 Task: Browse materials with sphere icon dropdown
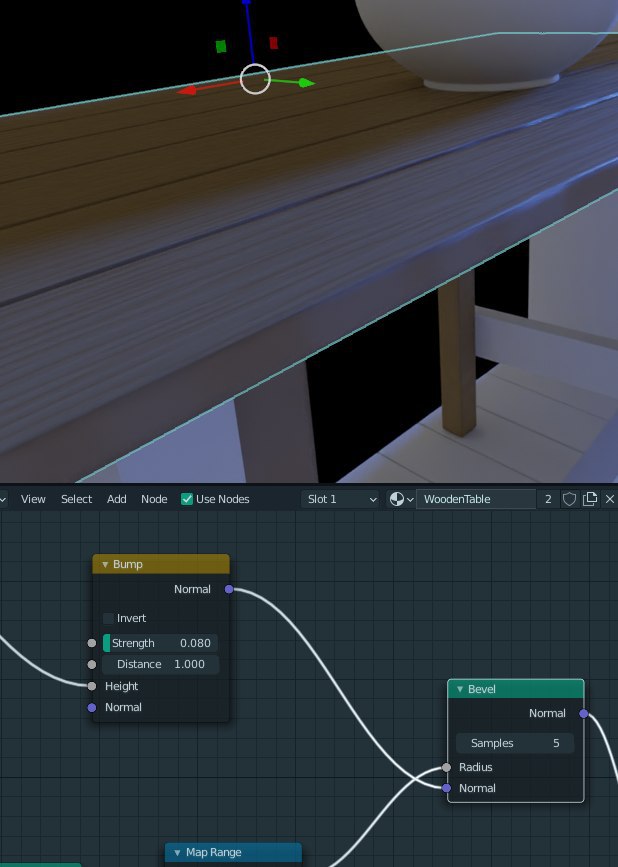tap(402, 499)
